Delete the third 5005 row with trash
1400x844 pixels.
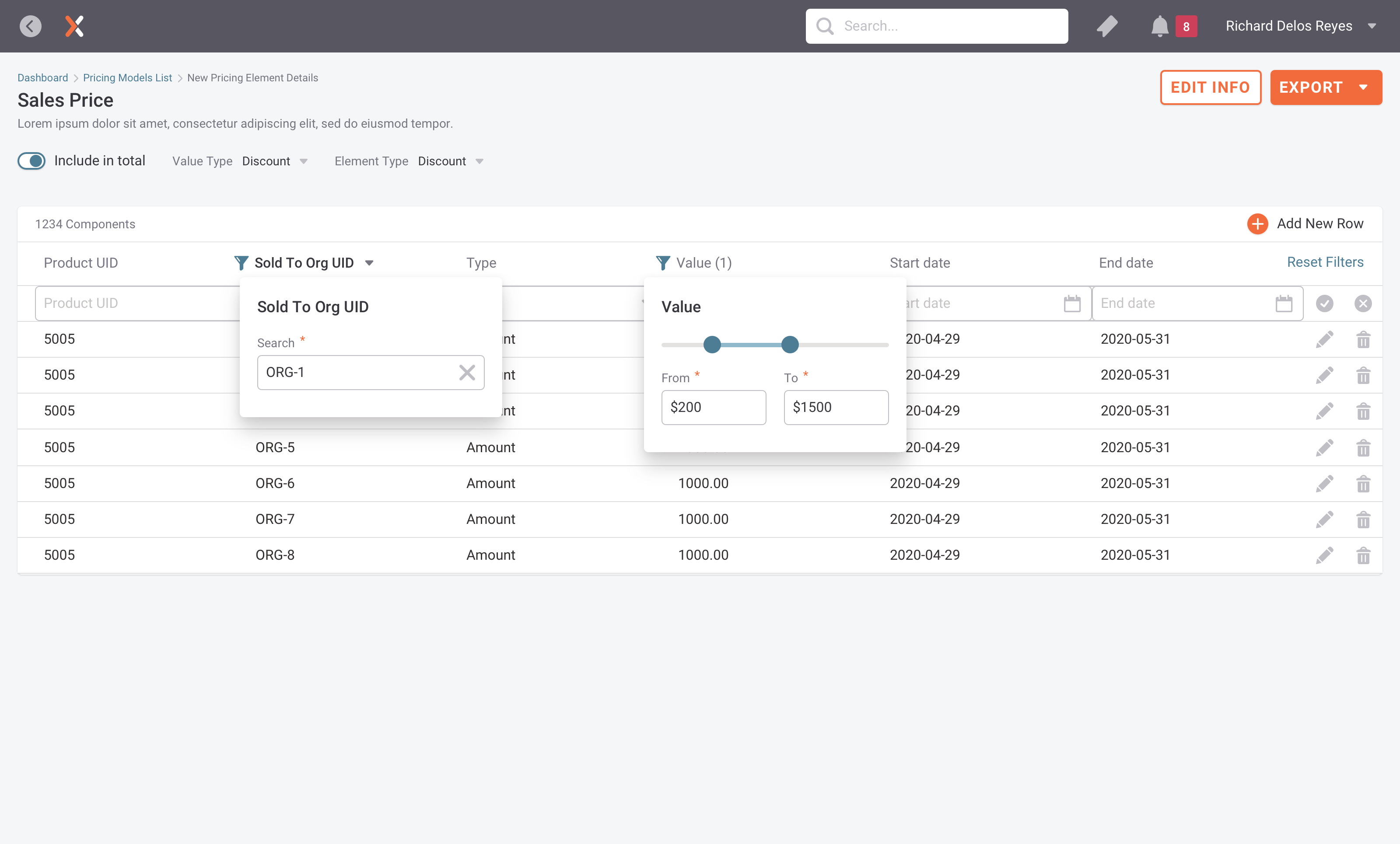coord(1363,411)
